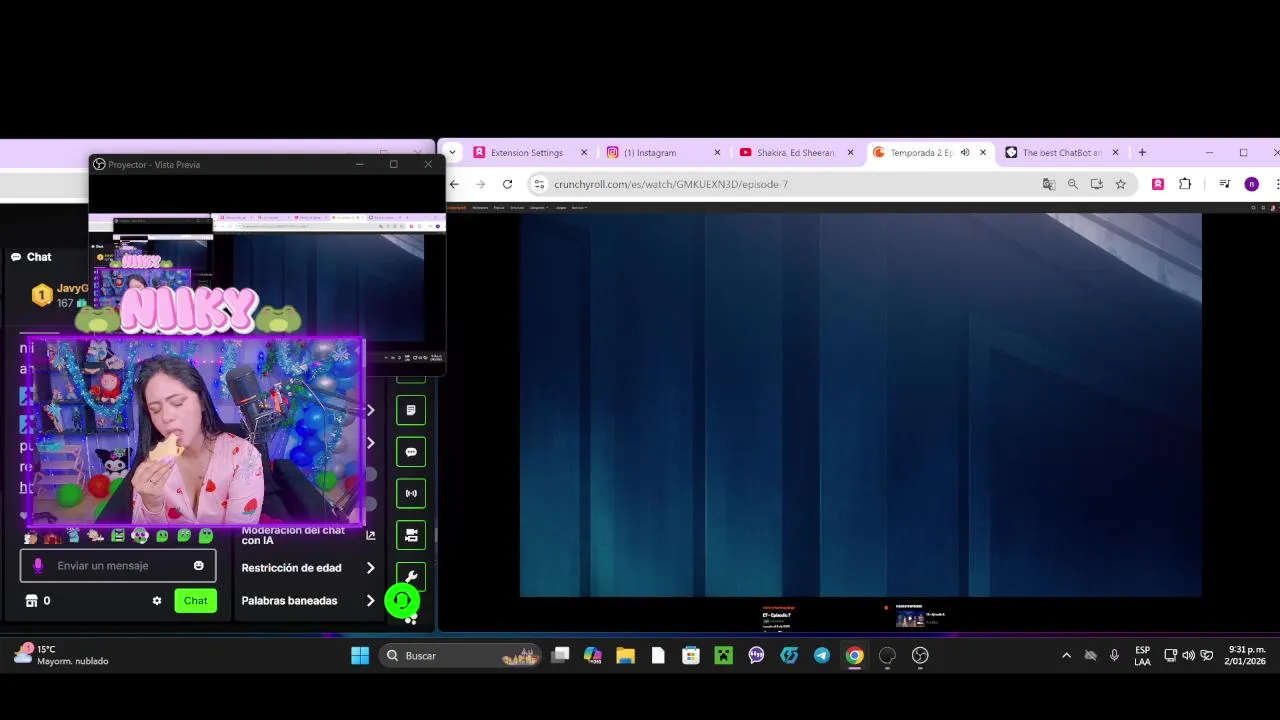The image size is (1280, 720).
Task: Open the OBS Studio taskbar icon
Action: point(920,656)
